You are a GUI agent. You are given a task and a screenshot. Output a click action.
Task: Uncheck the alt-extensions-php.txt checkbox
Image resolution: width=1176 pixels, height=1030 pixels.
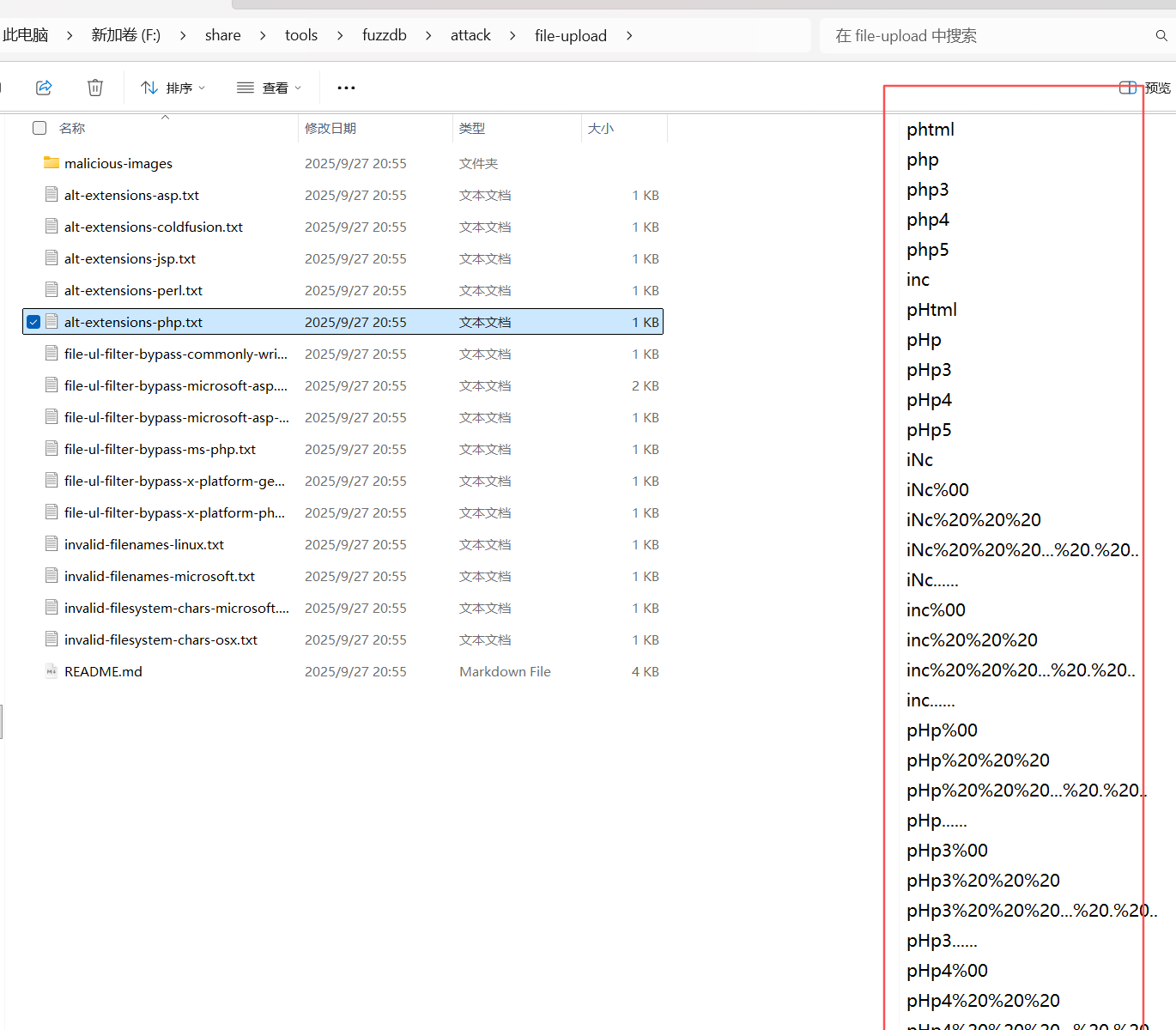click(x=33, y=322)
